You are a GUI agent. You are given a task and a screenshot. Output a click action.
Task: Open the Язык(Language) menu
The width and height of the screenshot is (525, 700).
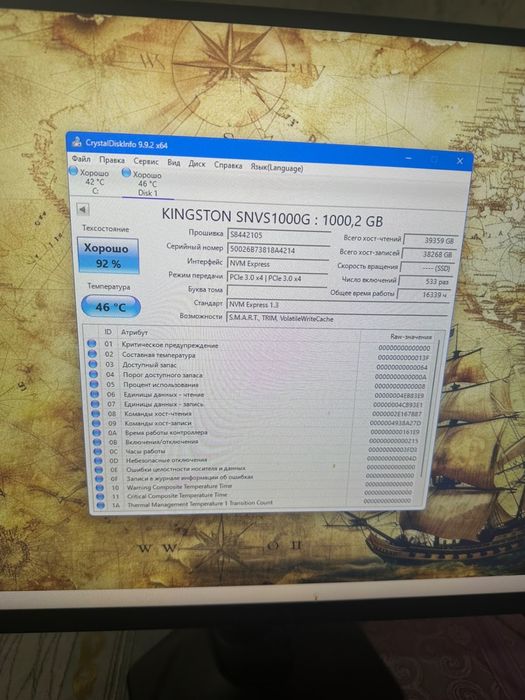point(276,167)
